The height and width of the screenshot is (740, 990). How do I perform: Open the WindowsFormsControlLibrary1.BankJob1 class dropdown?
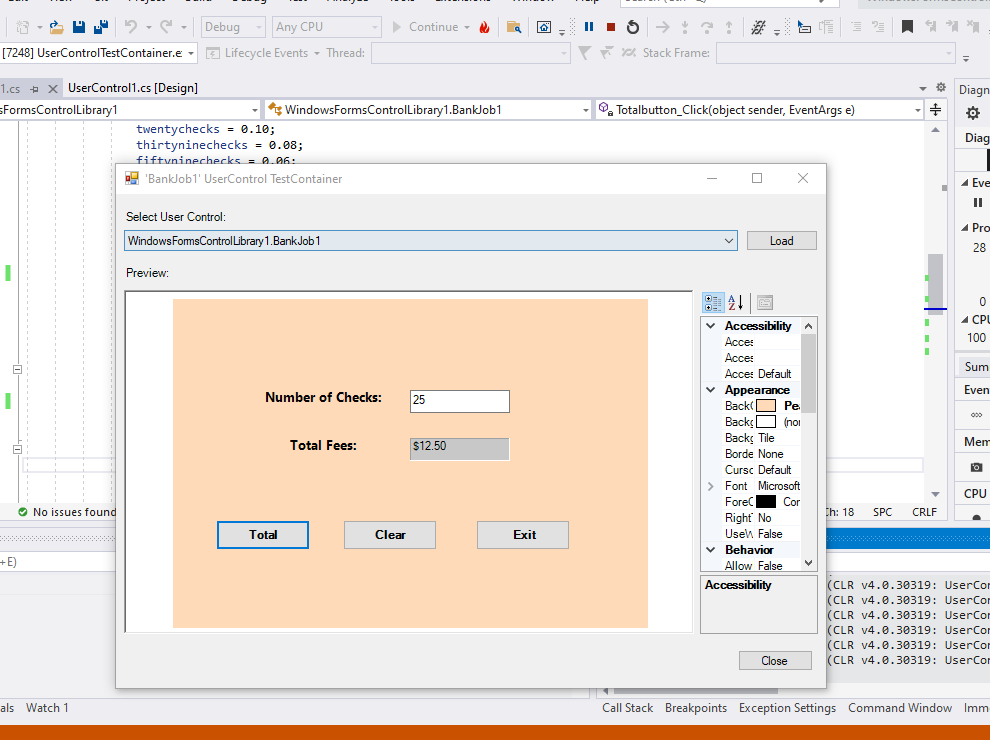click(429, 110)
